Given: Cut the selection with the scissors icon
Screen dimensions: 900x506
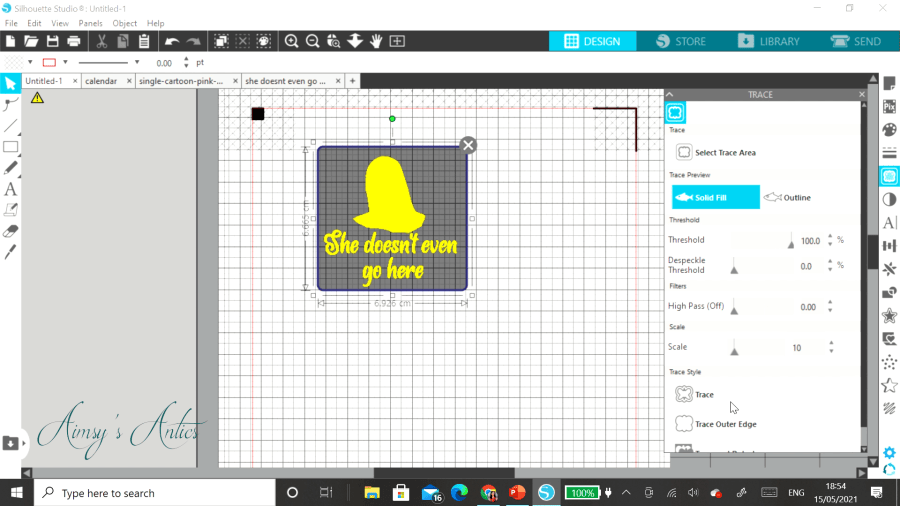Looking at the screenshot, I should [x=102, y=41].
